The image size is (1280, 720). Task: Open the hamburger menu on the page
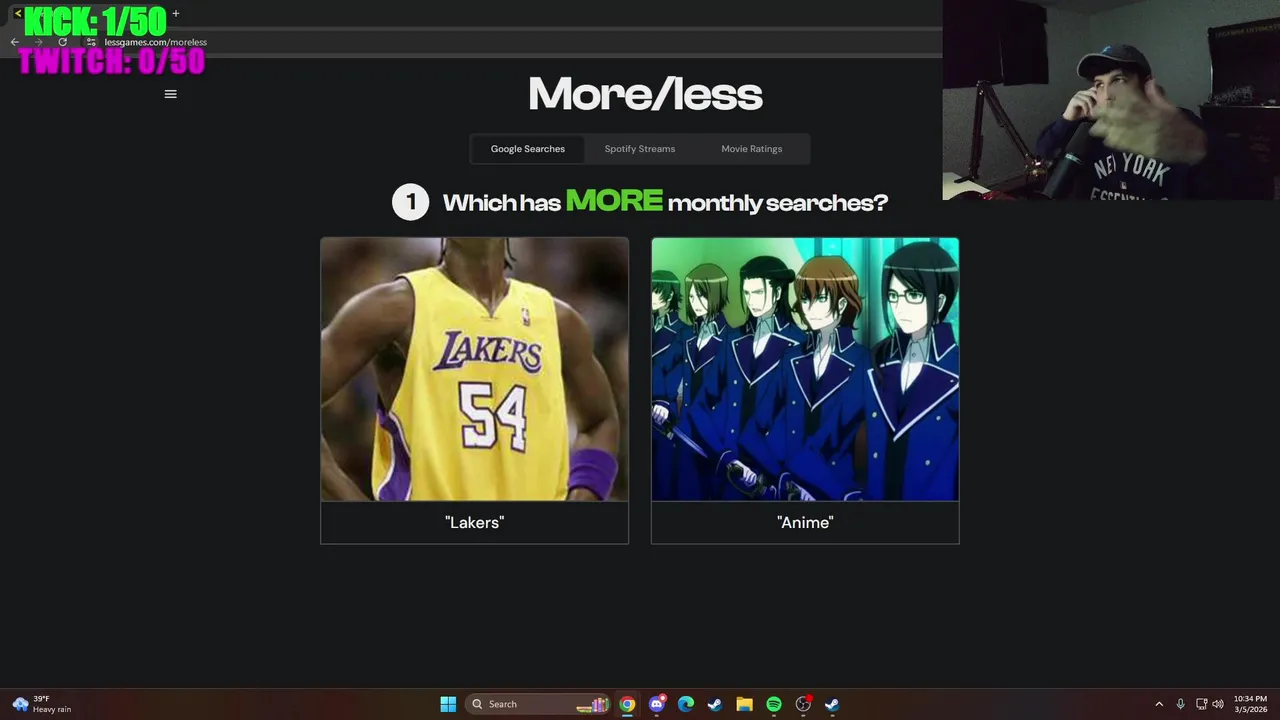click(170, 94)
